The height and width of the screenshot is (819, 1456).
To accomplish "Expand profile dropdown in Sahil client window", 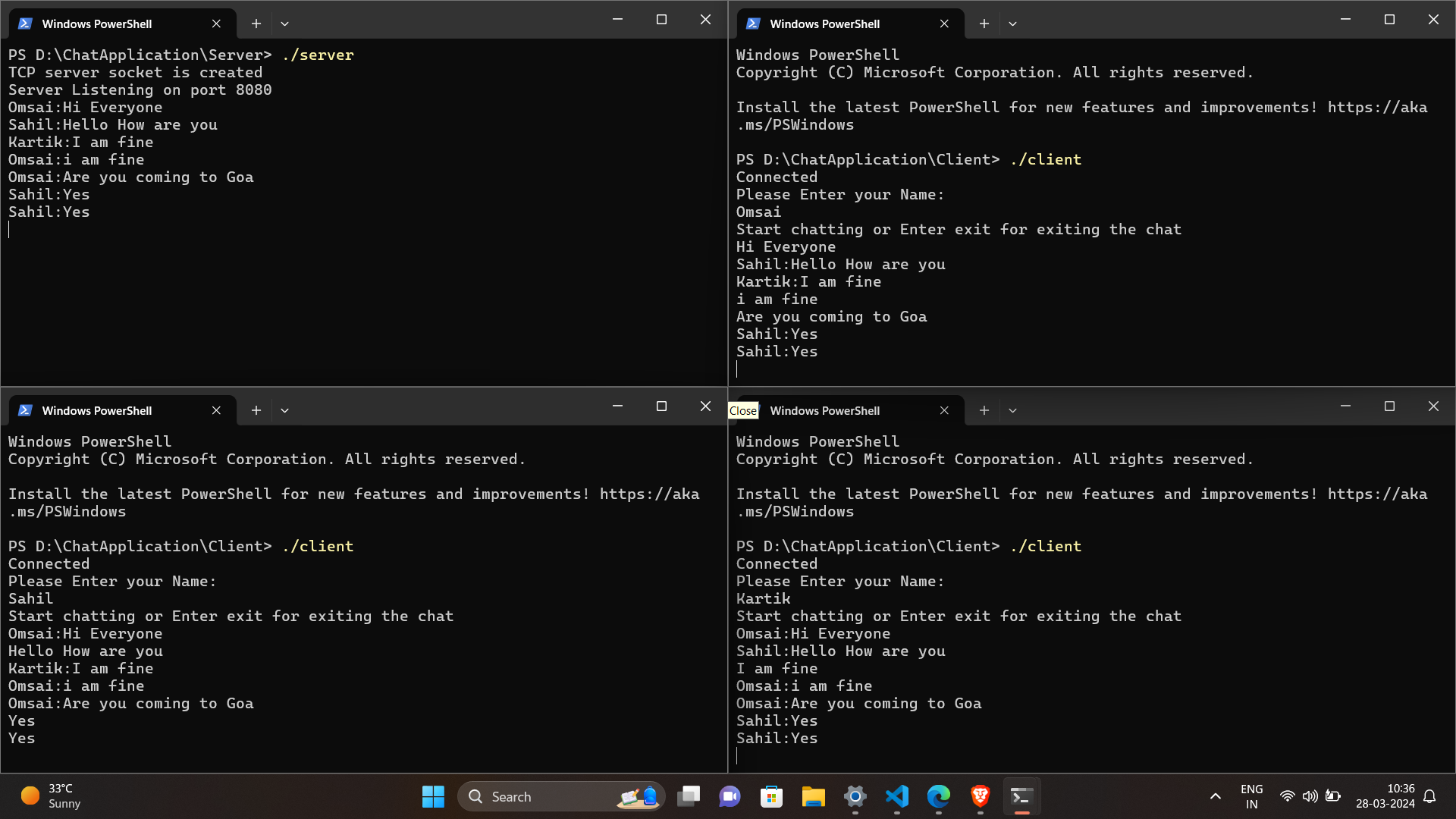I will 284,410.
